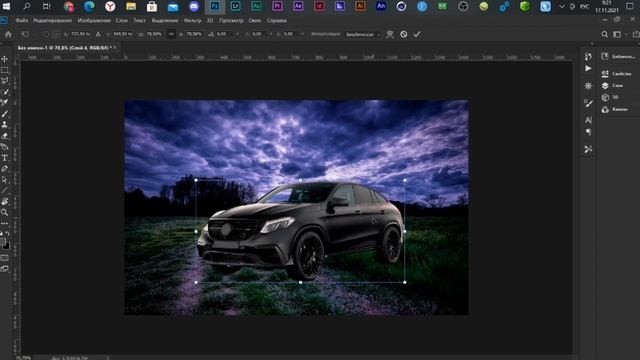Toggle the reference point checkbox

(46, 34)
